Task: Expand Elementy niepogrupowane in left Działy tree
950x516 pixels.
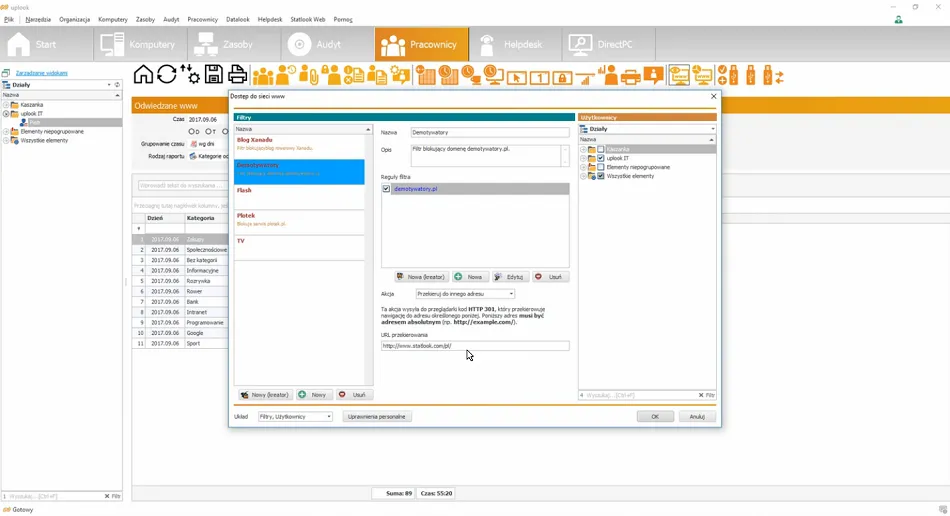Action: [x=6, y=131]
